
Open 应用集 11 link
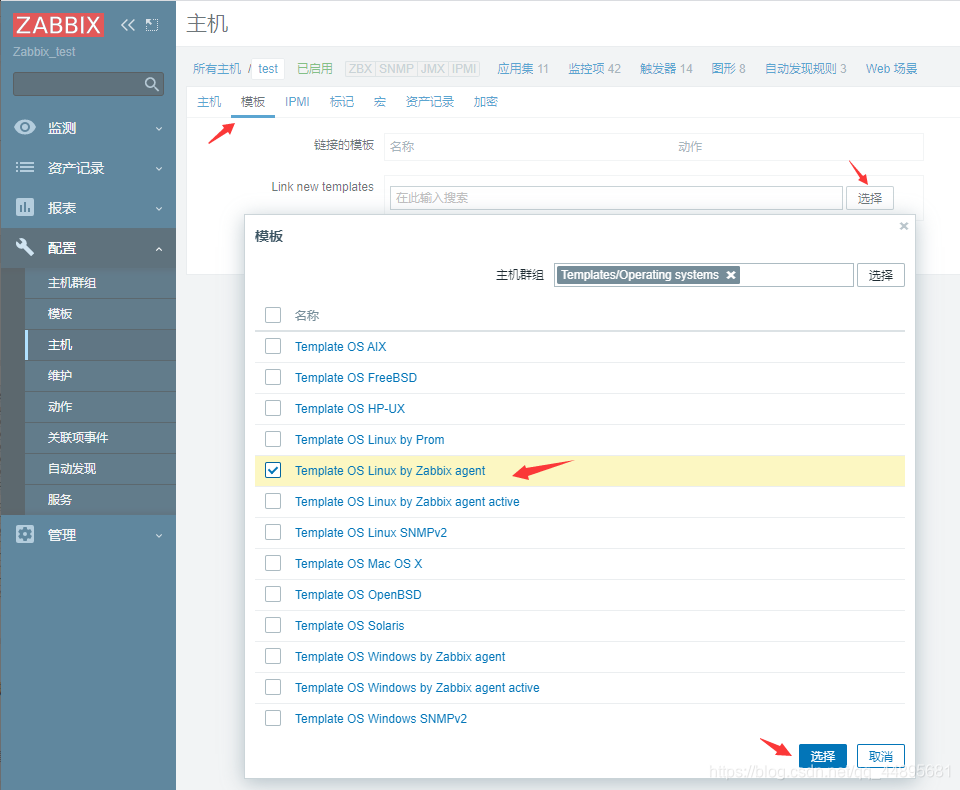click(523, 69)
